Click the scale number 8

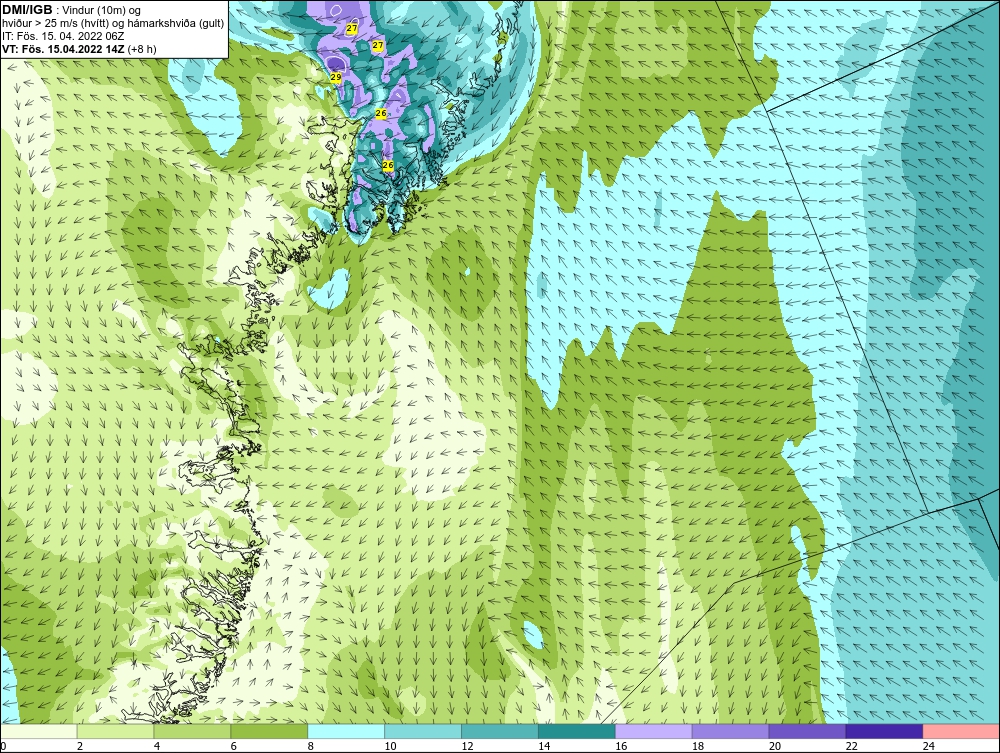click(311, 746)
